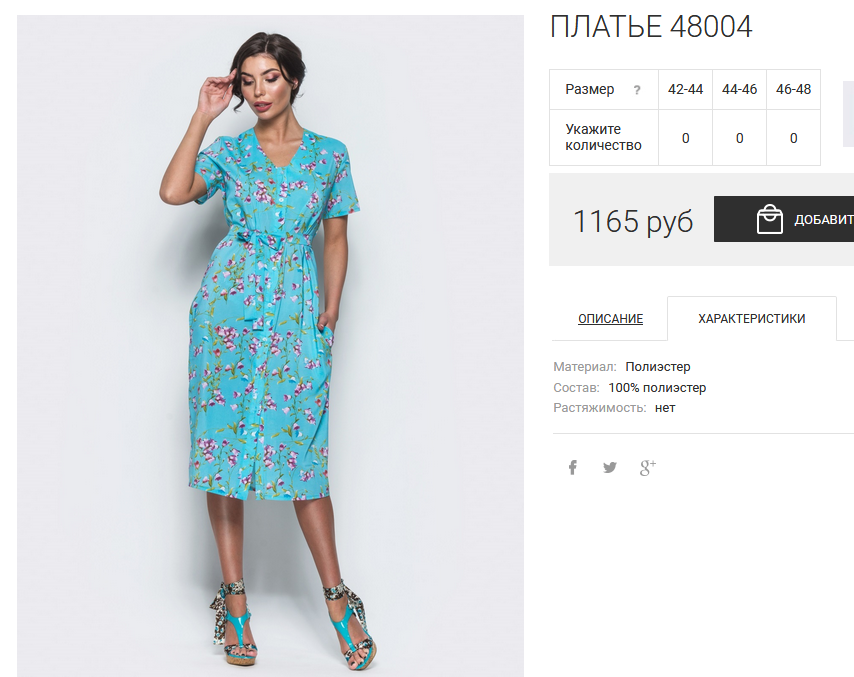Viewport: 854px width, 677px height.
Task: Set quantity field for size 42-44
Action: pyautogui.click(x=685, y=138)
